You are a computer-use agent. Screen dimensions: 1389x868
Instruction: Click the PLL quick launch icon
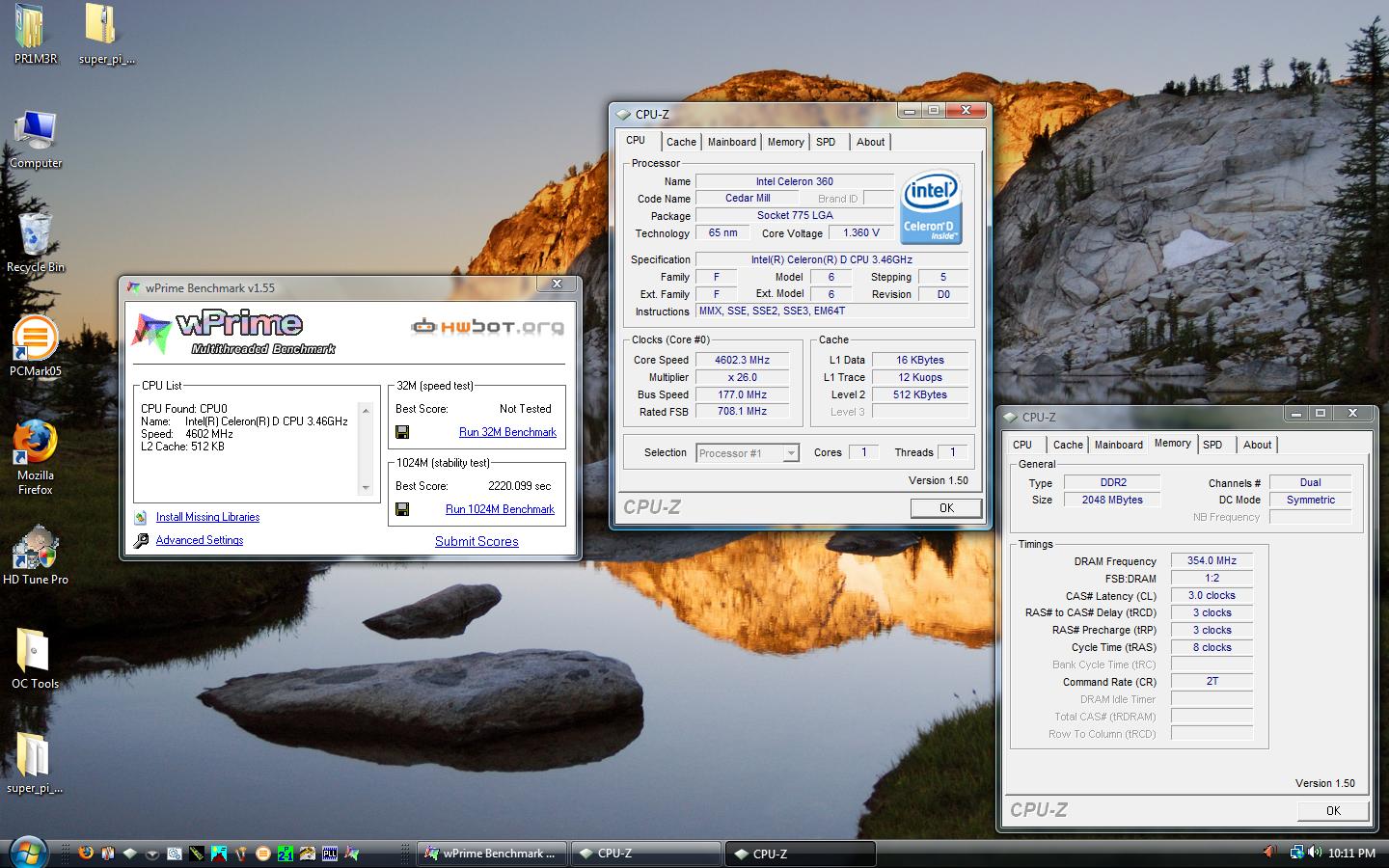(x=330, y=853)
